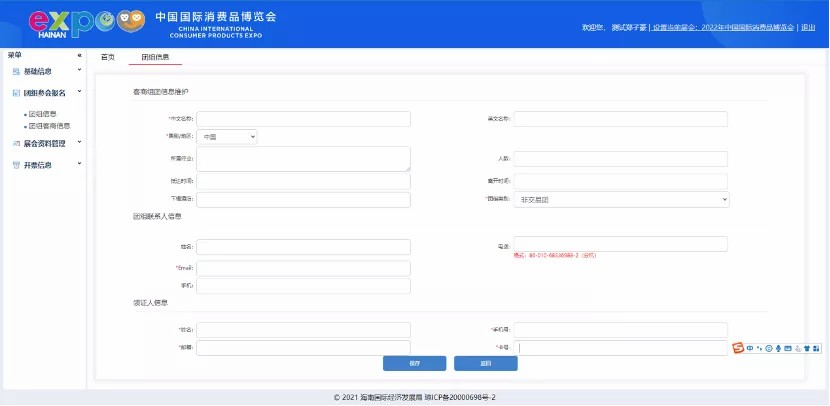Click the 邮箱 field under 领证人信息
This screenshot has width=830, height=406.
(303, 348)
